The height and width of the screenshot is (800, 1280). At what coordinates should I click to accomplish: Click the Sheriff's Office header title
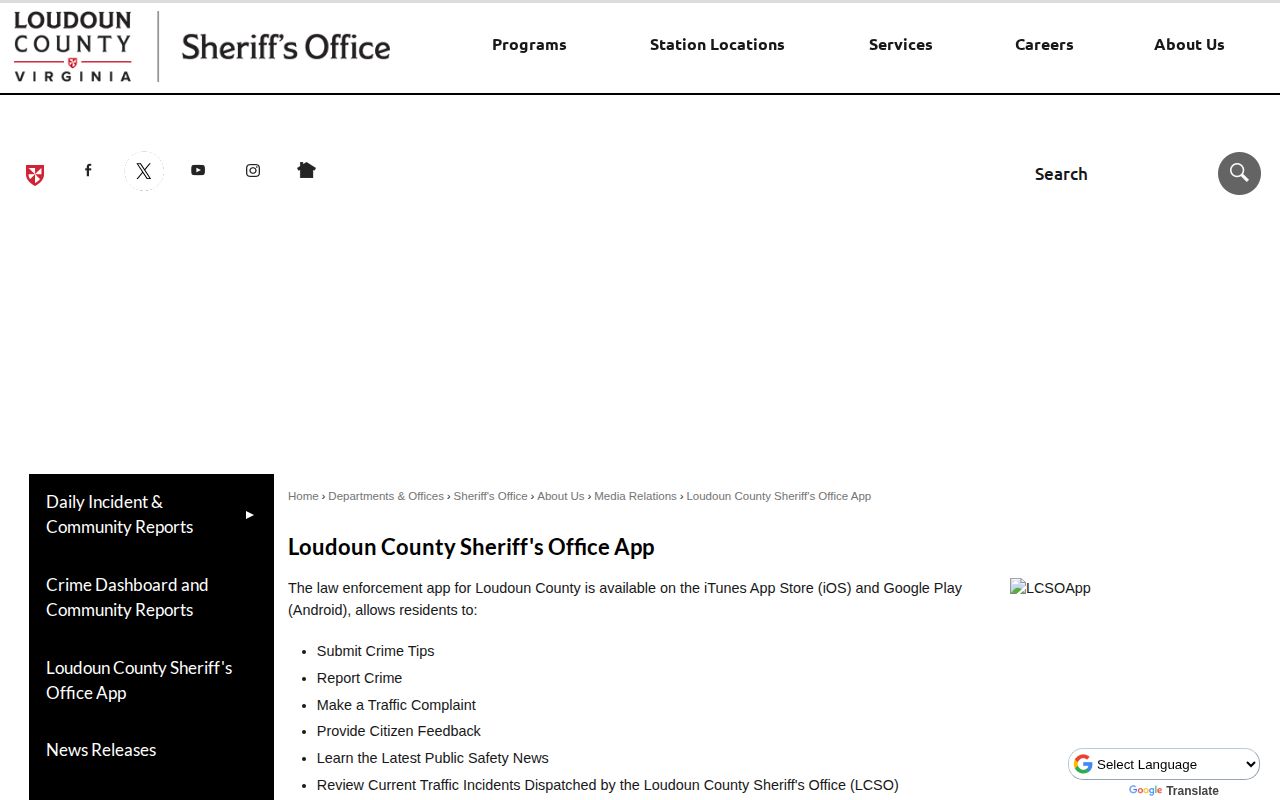(x=286, y=47)
